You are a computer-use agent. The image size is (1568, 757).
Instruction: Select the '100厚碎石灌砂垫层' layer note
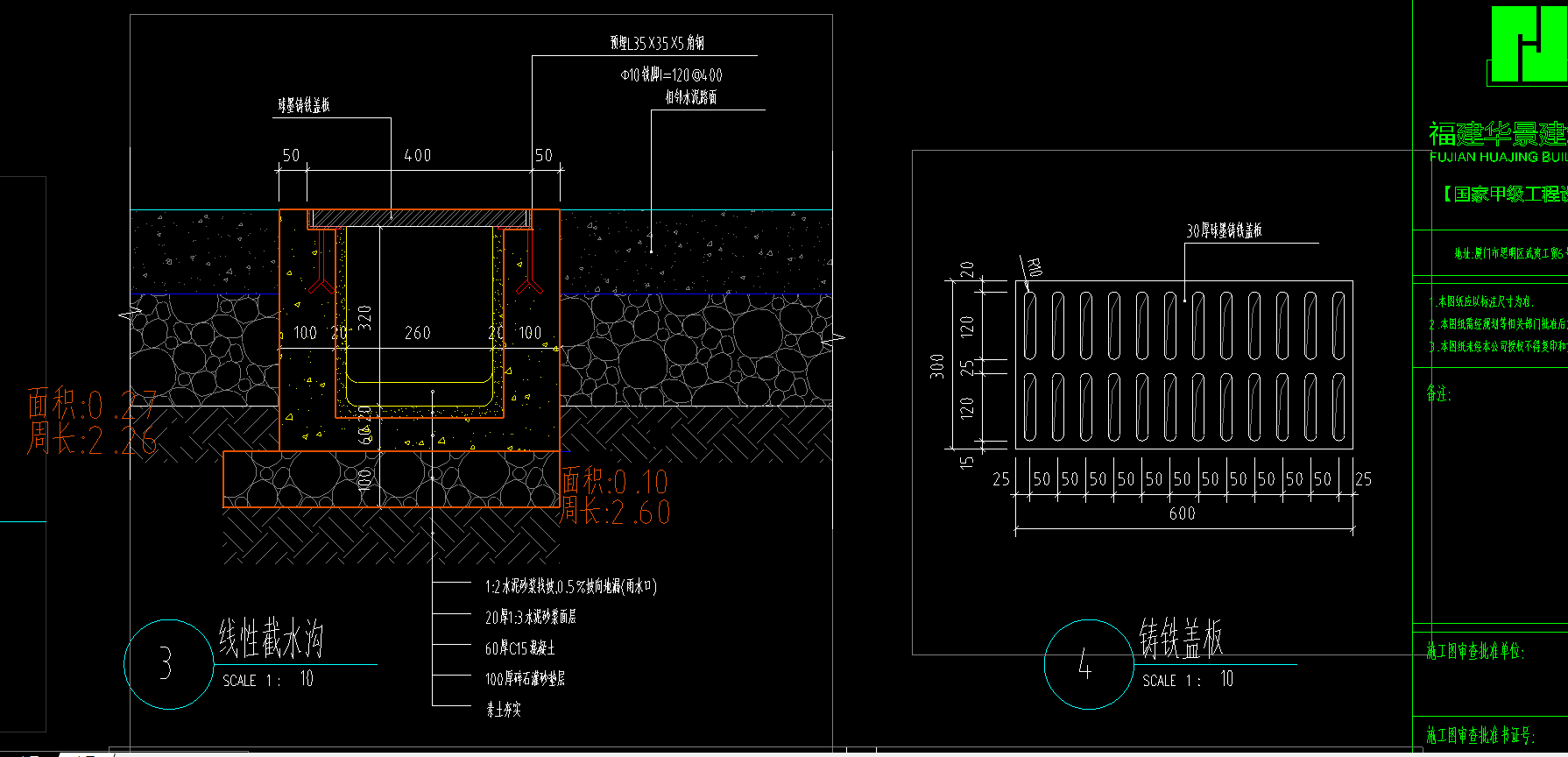[525, 679]
